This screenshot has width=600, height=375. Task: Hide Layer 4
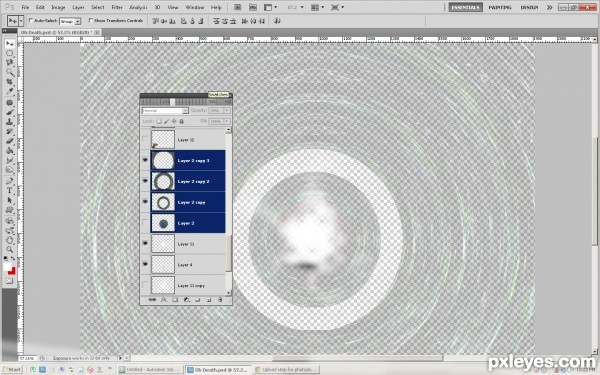145,264
